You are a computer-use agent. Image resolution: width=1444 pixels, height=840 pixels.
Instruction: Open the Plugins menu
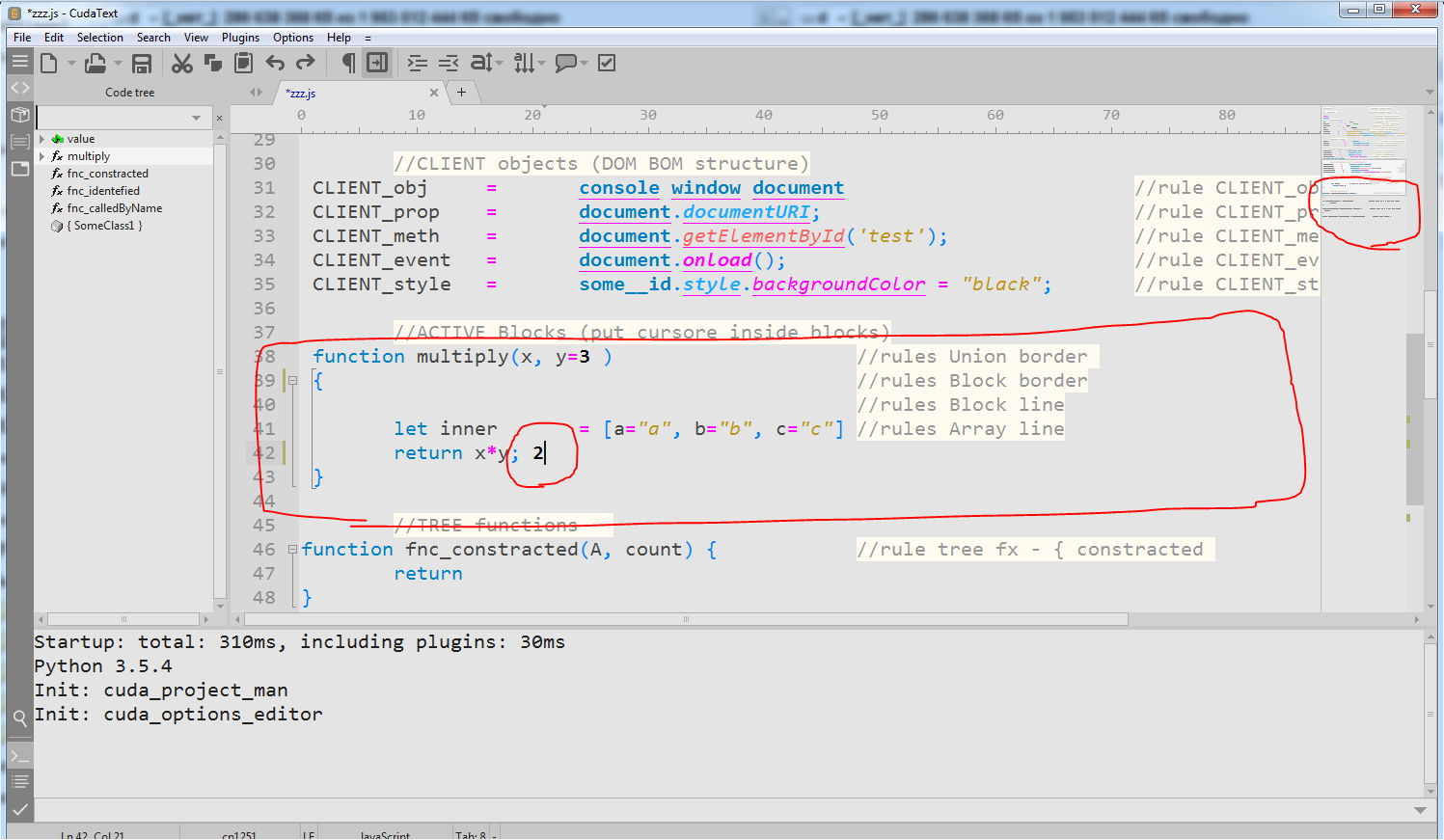(240, 38)
